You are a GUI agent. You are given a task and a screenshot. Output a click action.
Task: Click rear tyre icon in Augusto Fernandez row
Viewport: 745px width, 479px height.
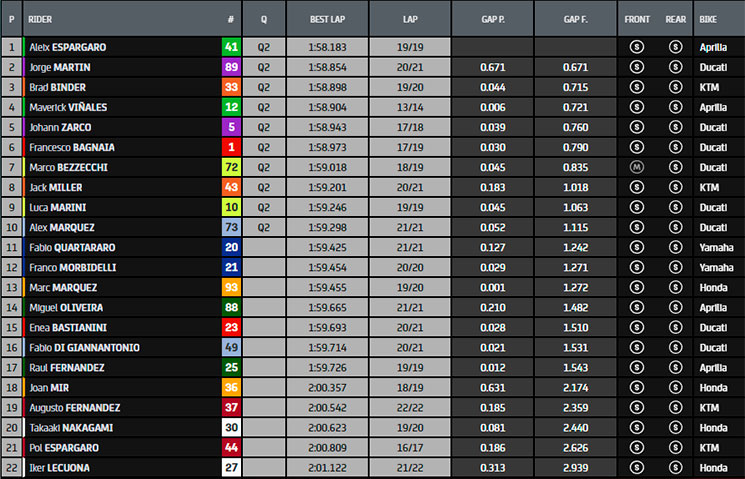(x=675, y=407)
